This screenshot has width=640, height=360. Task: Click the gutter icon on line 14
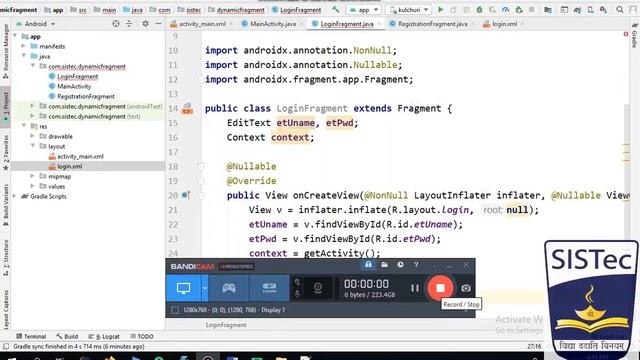(x=187, y=109)
